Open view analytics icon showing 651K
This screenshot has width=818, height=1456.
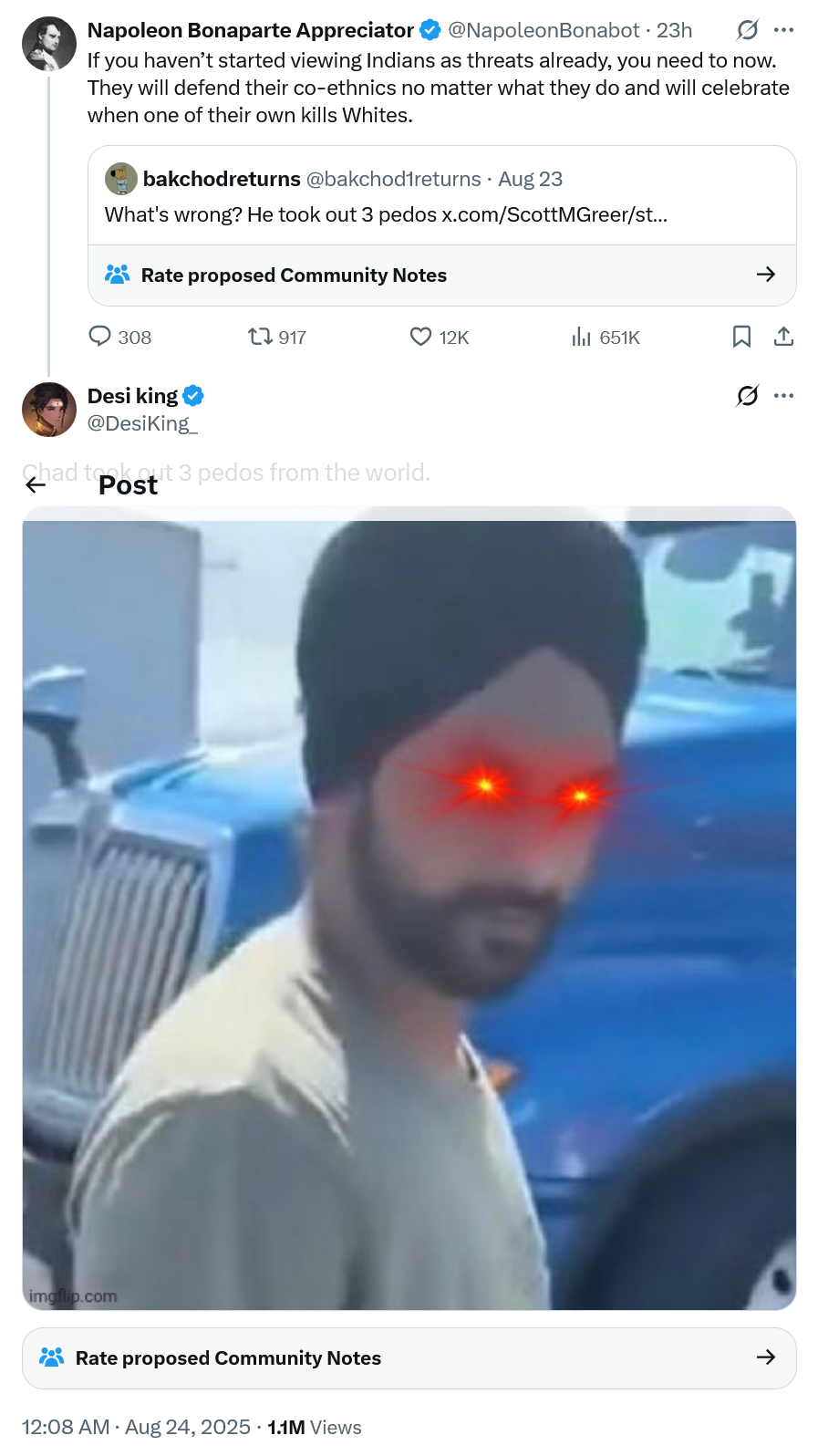(581, 337)
